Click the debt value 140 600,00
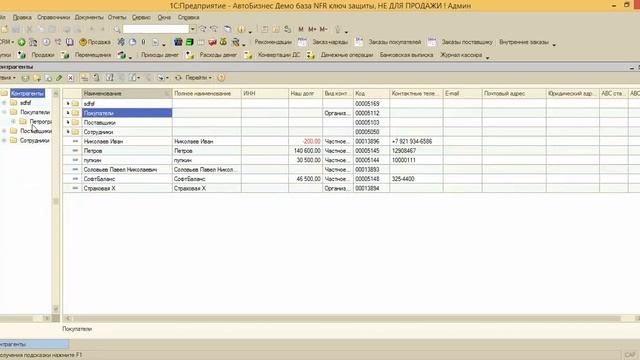This screenshot has height=360, width=640. pyautogui.click(x=307, y=151)
